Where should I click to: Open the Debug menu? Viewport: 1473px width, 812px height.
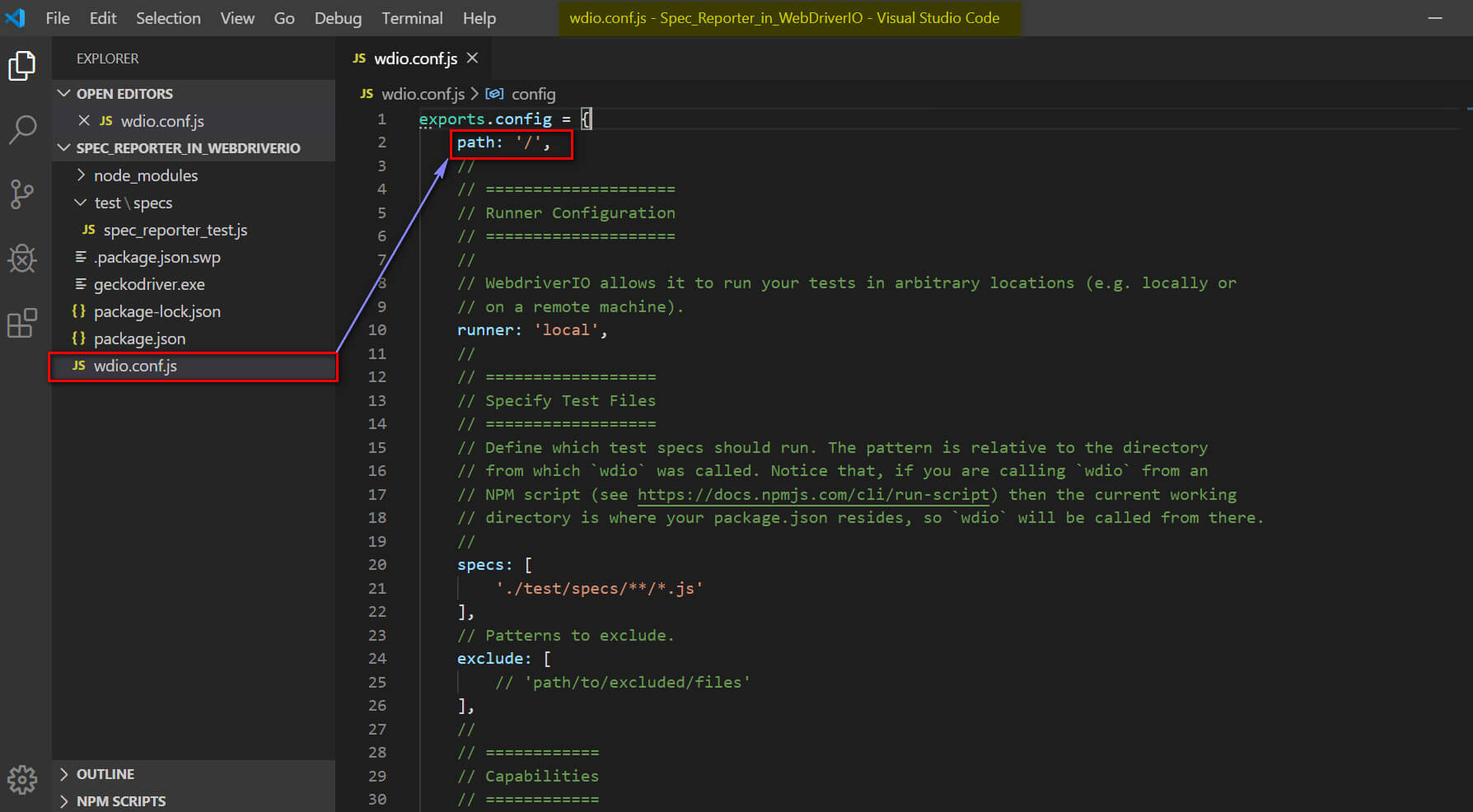tap(338, 18)
